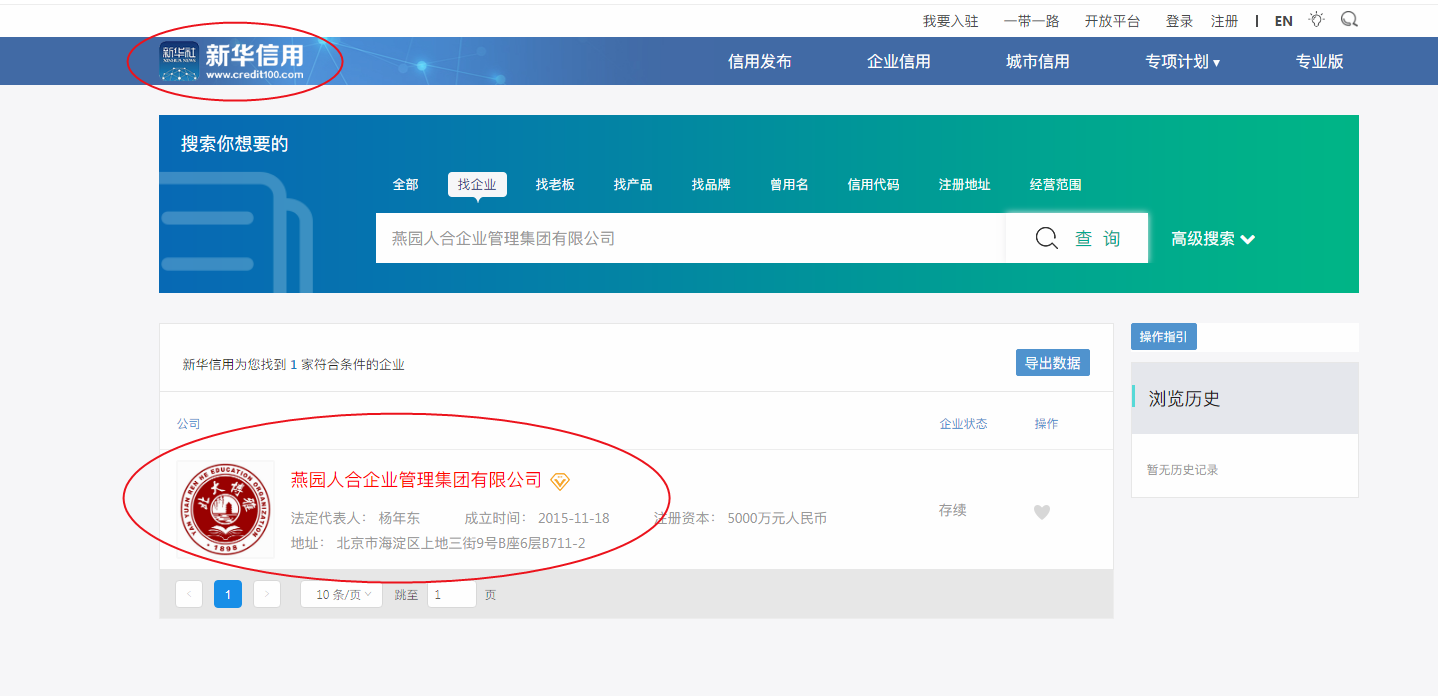Select the 找老板 search tab

[555, 185]
